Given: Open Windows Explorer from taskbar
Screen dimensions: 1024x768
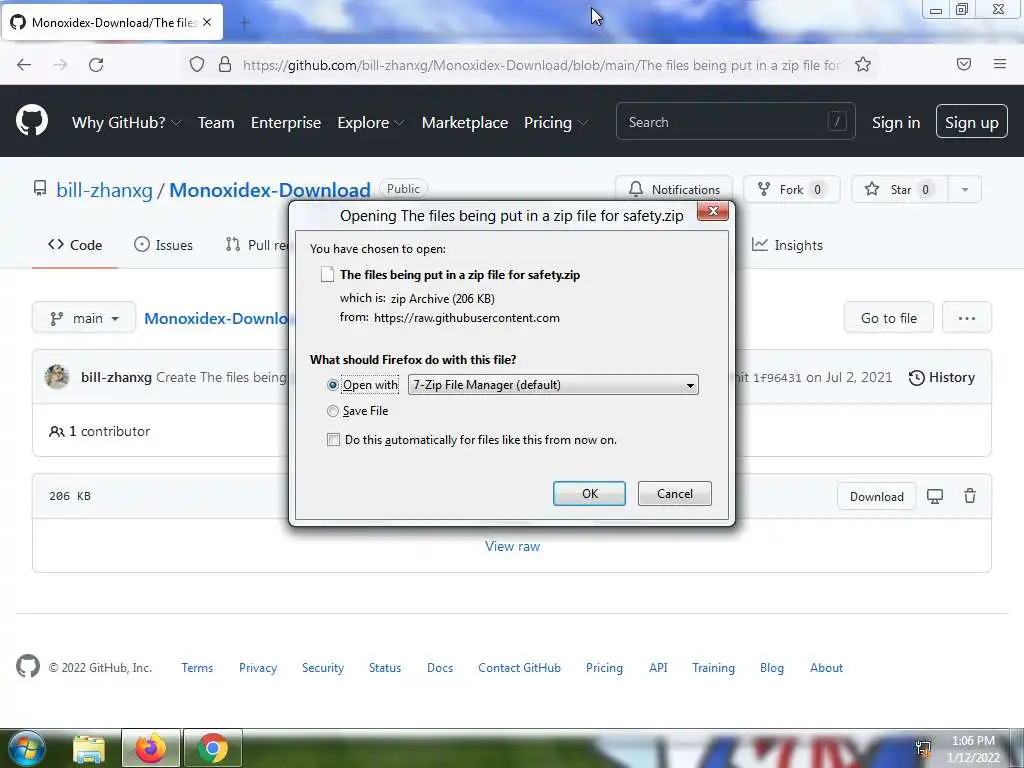Looking at the screenshot, I should tap(89, 748).
